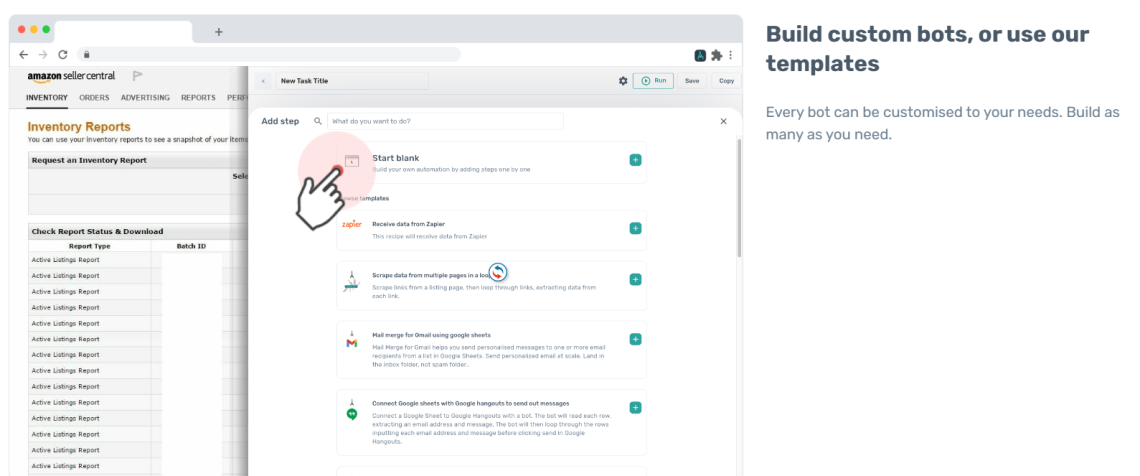Reload the browser page

pos(63,55)
